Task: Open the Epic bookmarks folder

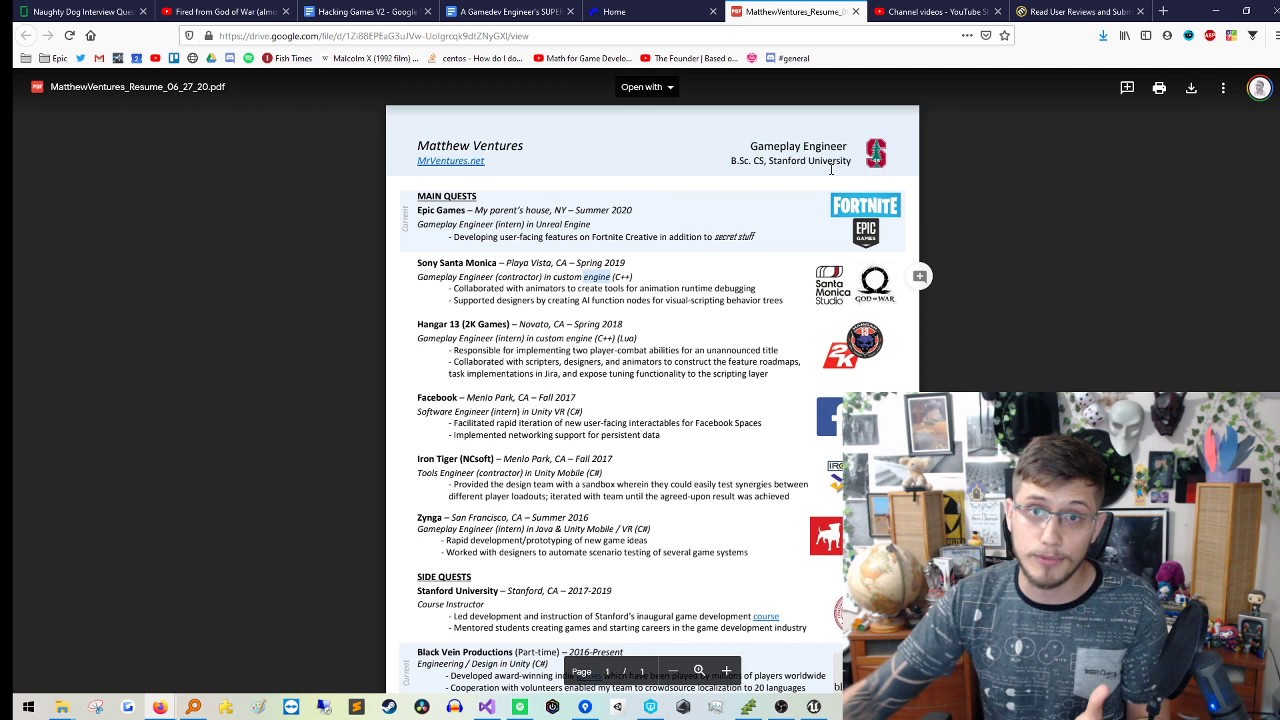Action: (52, 58)
